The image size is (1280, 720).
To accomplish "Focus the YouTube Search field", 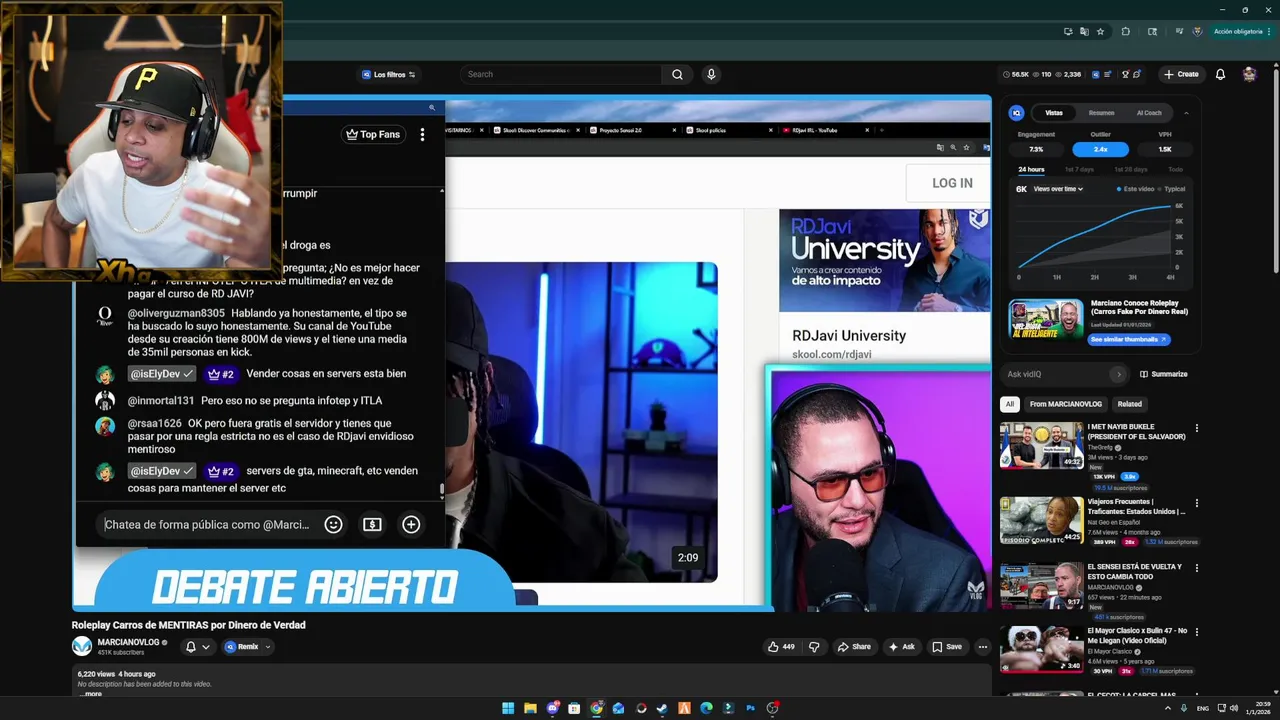I will coord(560,74).
